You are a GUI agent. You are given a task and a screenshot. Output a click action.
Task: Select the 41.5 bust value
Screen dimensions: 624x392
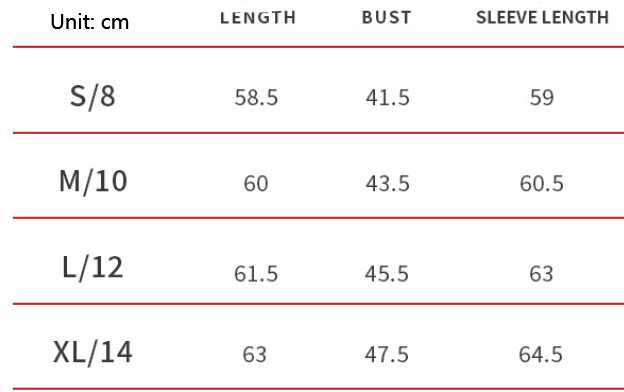click(x=387, y=98)
